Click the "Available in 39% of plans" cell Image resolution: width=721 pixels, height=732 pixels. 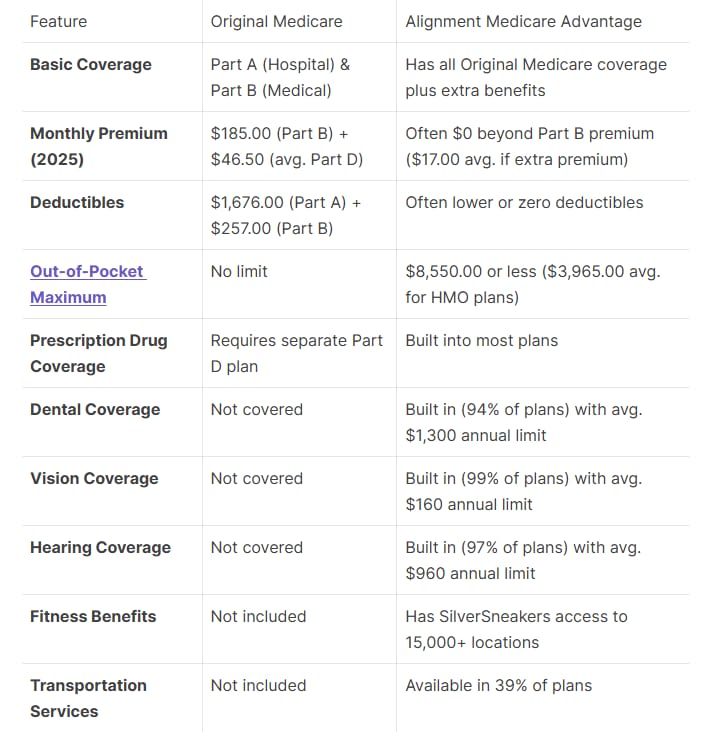[498, 685]
